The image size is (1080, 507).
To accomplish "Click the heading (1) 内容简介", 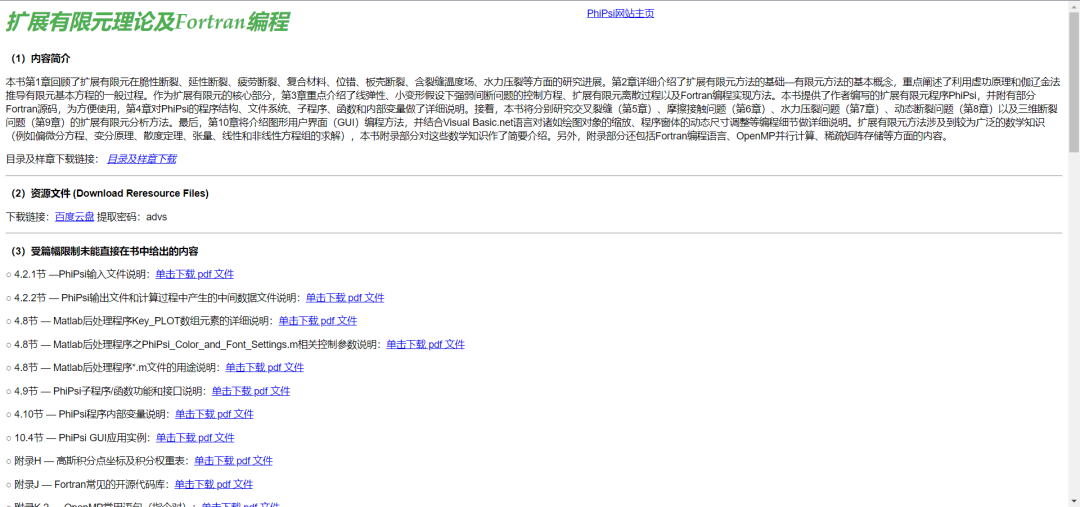I will coord(41,59).
